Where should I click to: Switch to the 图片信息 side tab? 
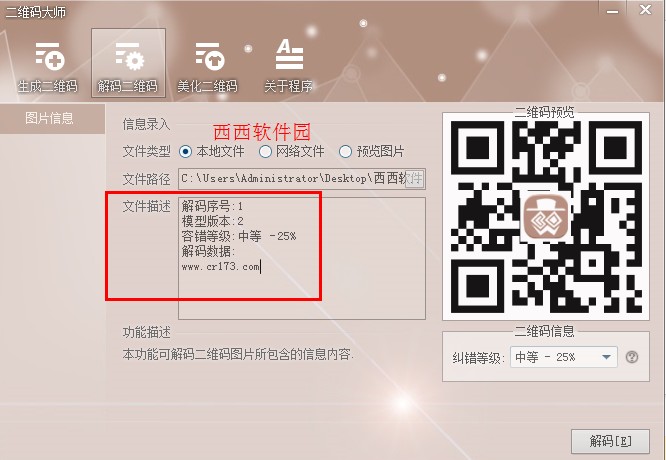(x=49, y=119)
